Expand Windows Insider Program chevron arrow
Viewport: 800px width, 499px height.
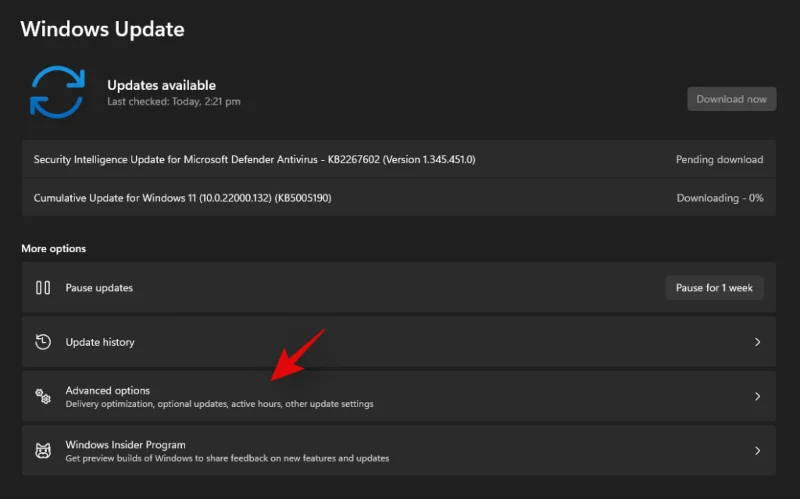[x=758, y=451]
